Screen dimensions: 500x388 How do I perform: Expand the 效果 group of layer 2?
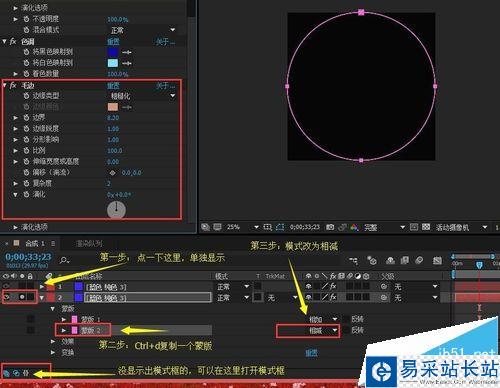coord(53,341)
